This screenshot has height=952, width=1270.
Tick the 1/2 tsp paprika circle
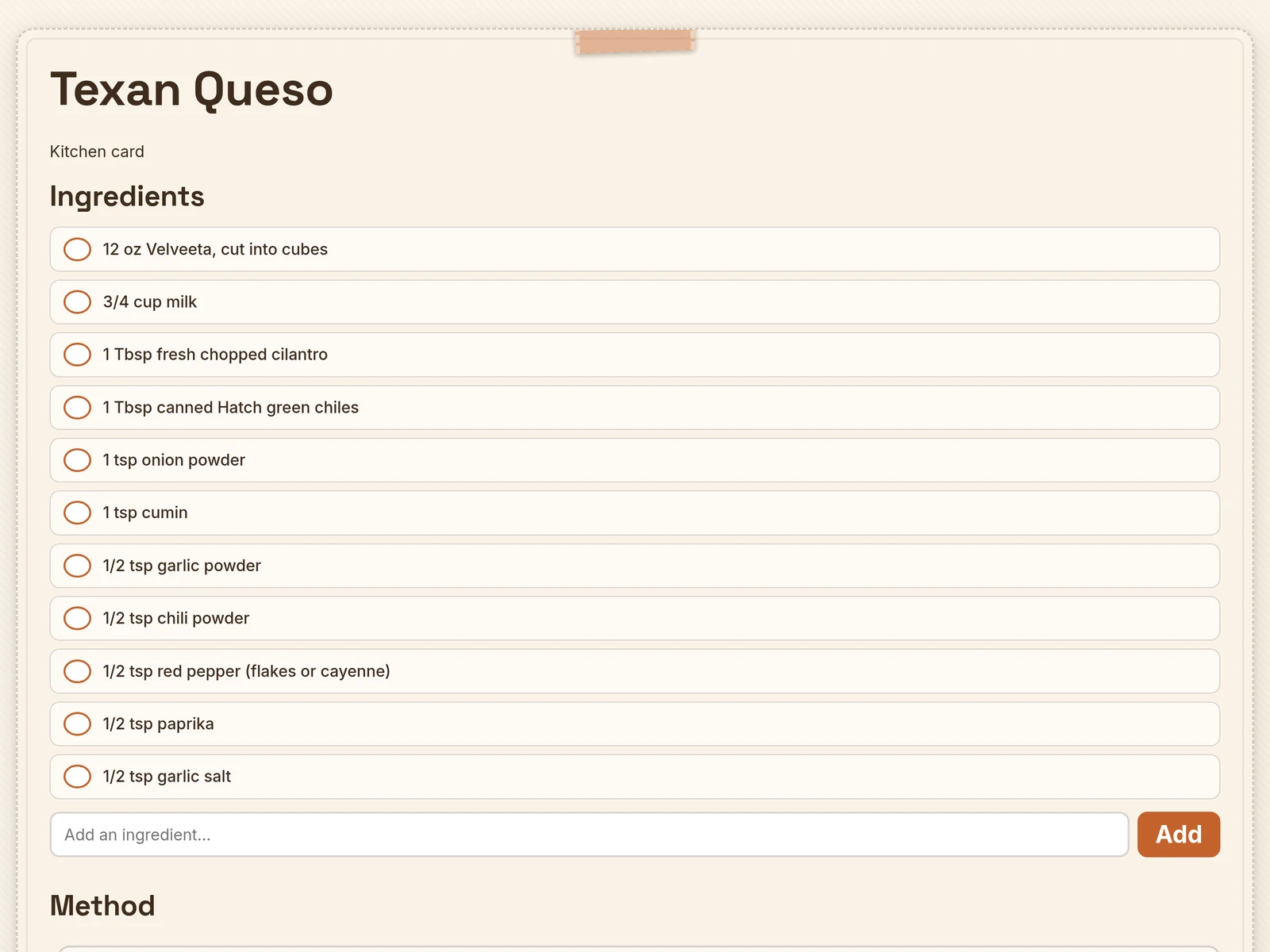point(77,724)
